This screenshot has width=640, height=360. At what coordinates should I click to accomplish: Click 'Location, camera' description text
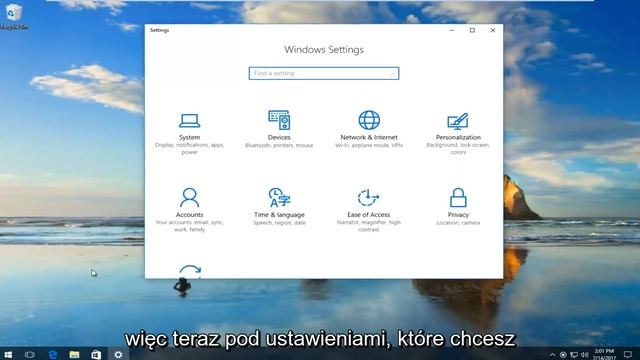pos(458,223)
